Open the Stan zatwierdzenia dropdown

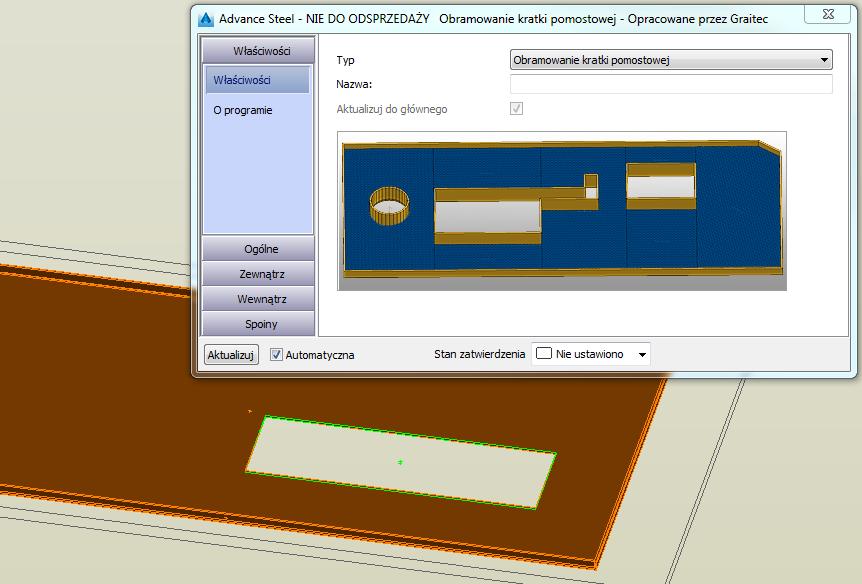[x=590, y=354]
